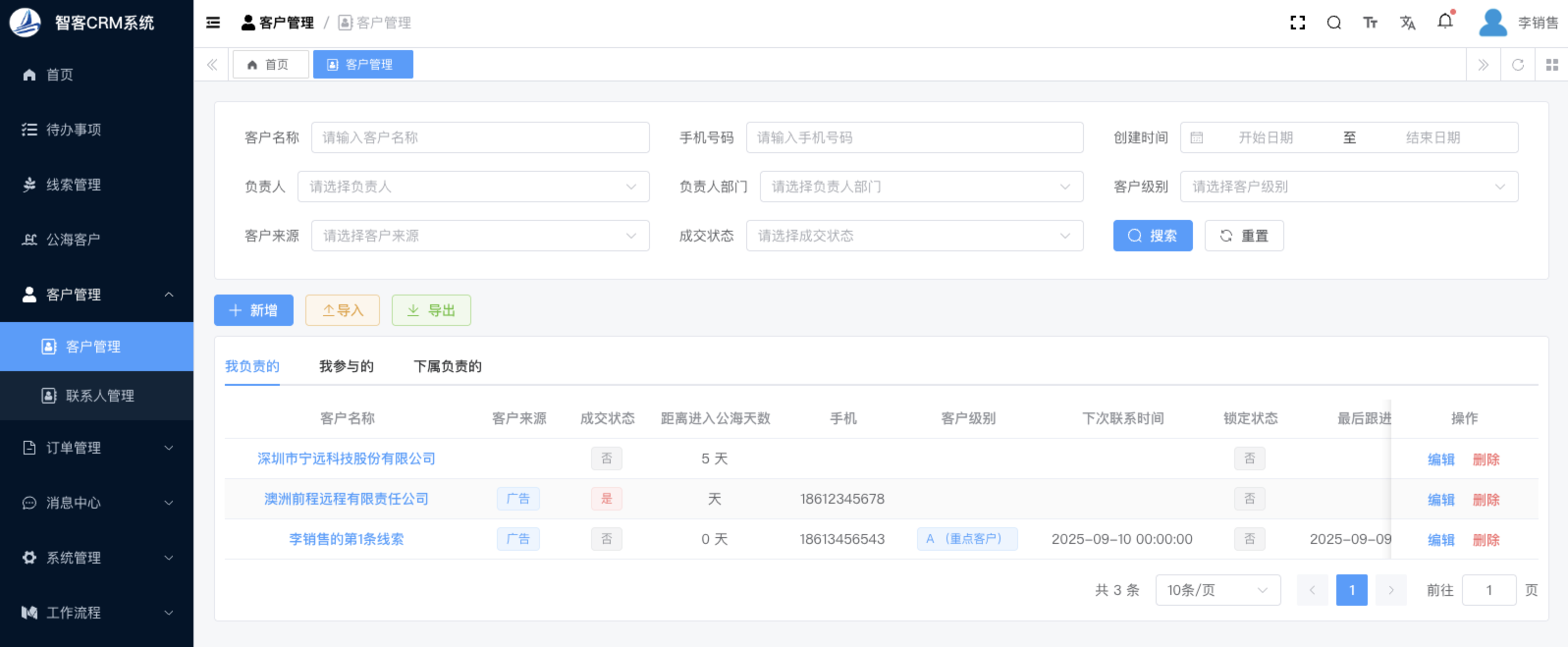Open the 10条/页 page size dropdown
The image size is (1568, 647).
pos(1217,590)
